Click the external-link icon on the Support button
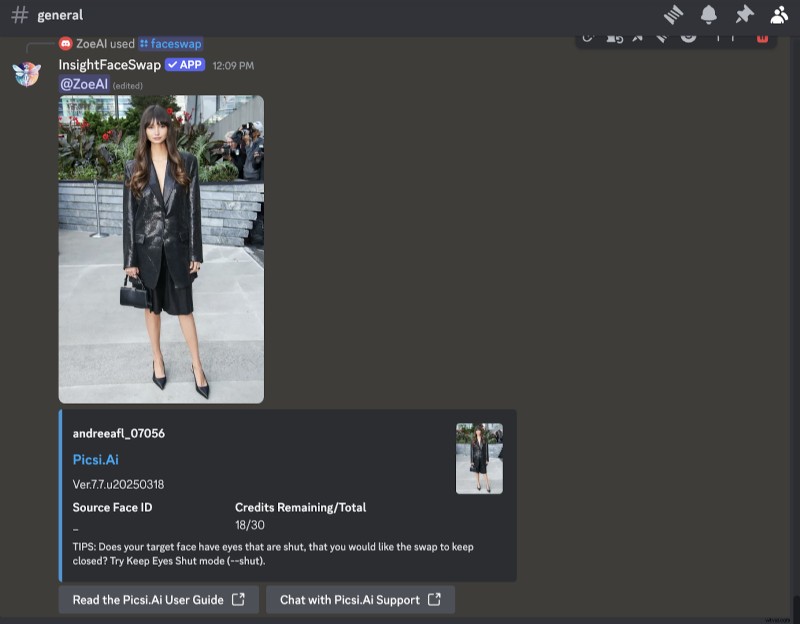Image resolution: width=800 pixels, height=624 pixels. click(x=434, y=600)
